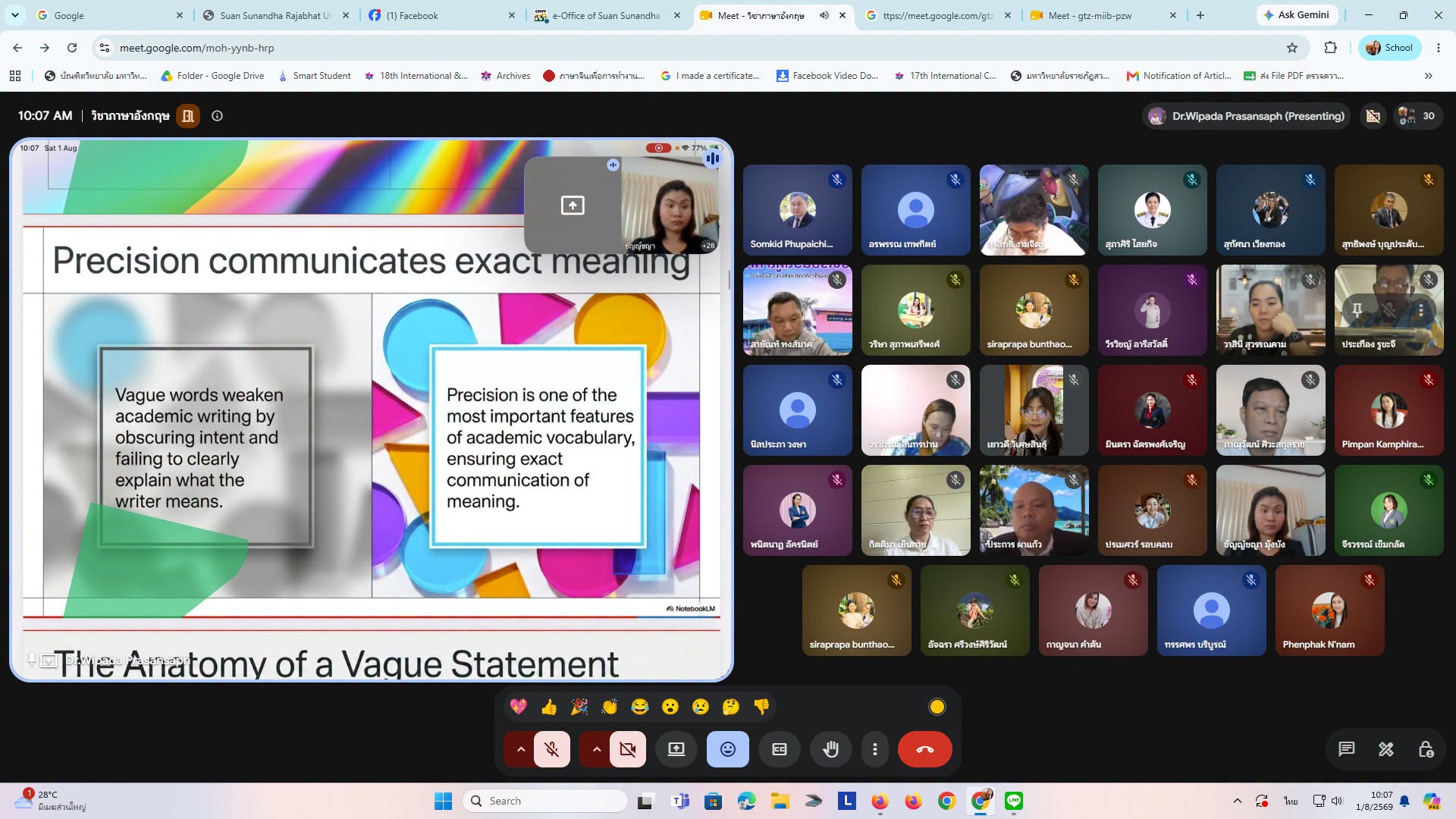Expand video settings arrow beside camera

(x=597, y=749)
